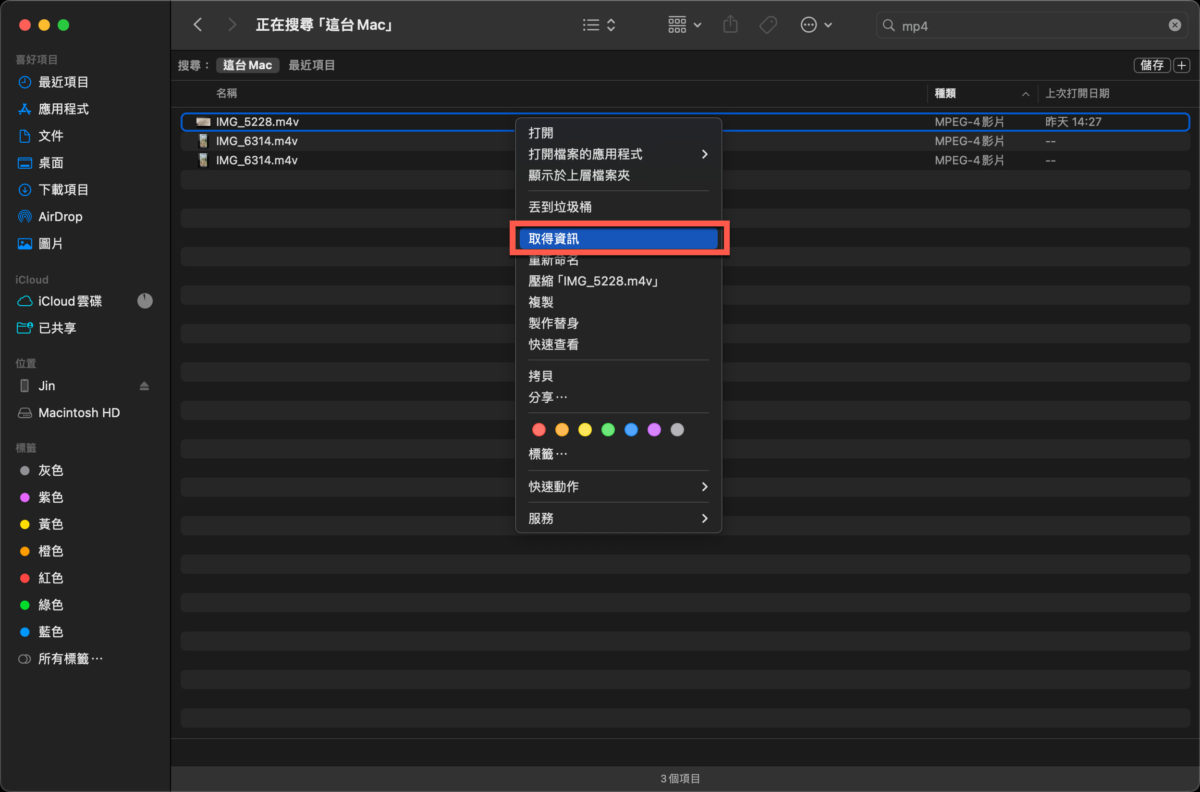Open 應用程式 in sidebar
This screenshot has width=1200, height=792.
[64, 109]
